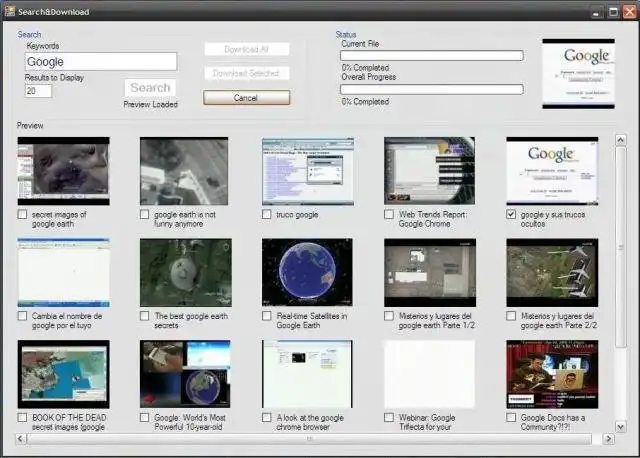Click the Results to Display number field
640x458 pixels.
click(x=38, y=91)
